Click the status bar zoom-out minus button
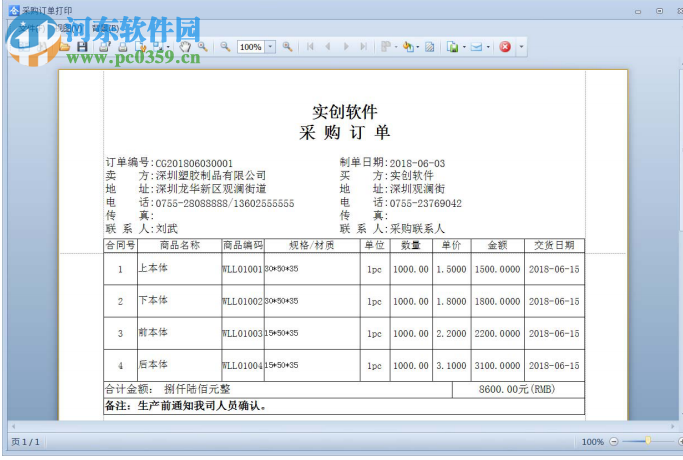Viewport: 683px width, 460px height. click(614, 442)
